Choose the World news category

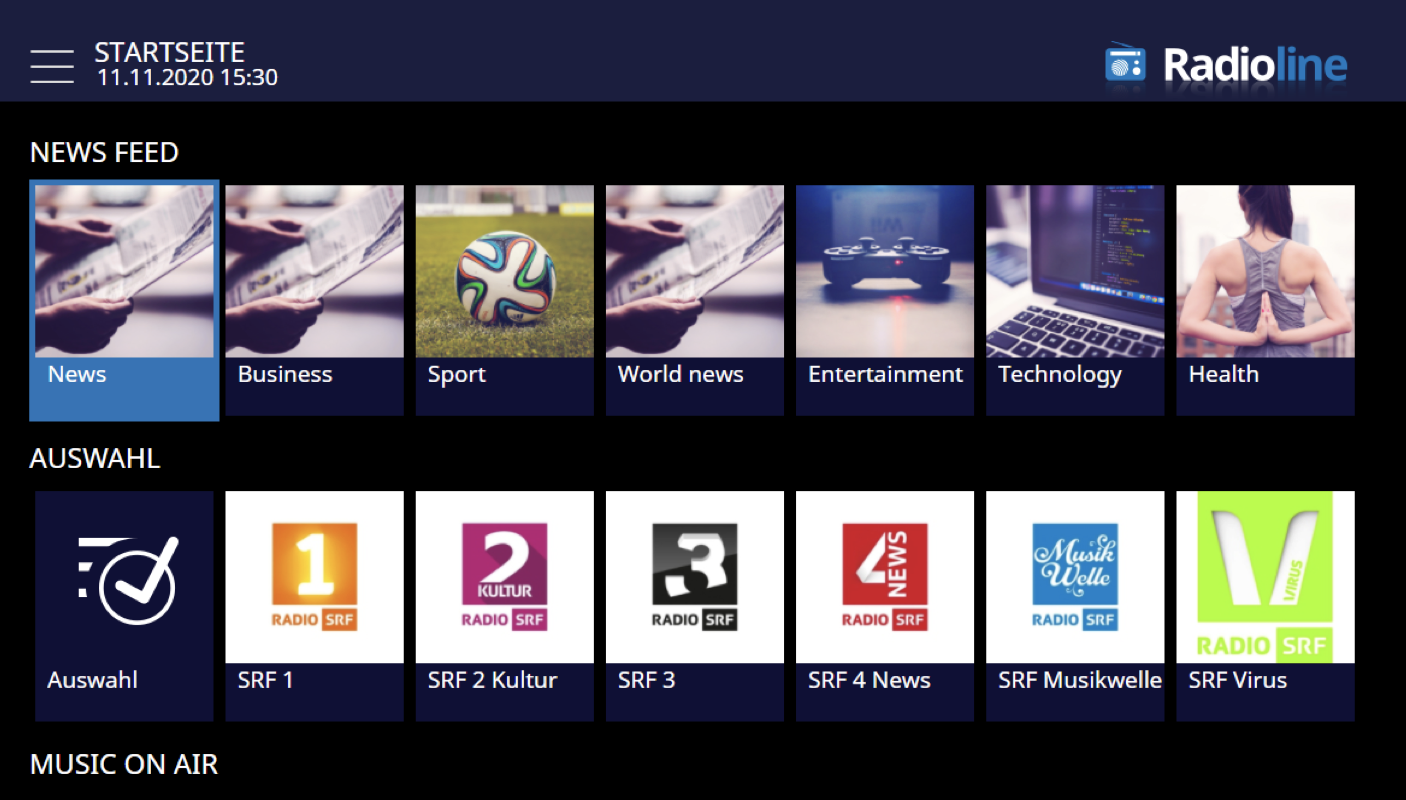tap(694, 300)
